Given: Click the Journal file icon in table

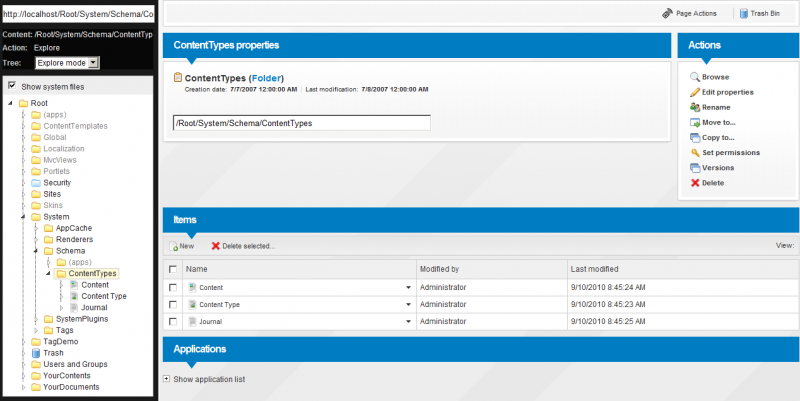Looking at the screenshot, I should 192,321.
